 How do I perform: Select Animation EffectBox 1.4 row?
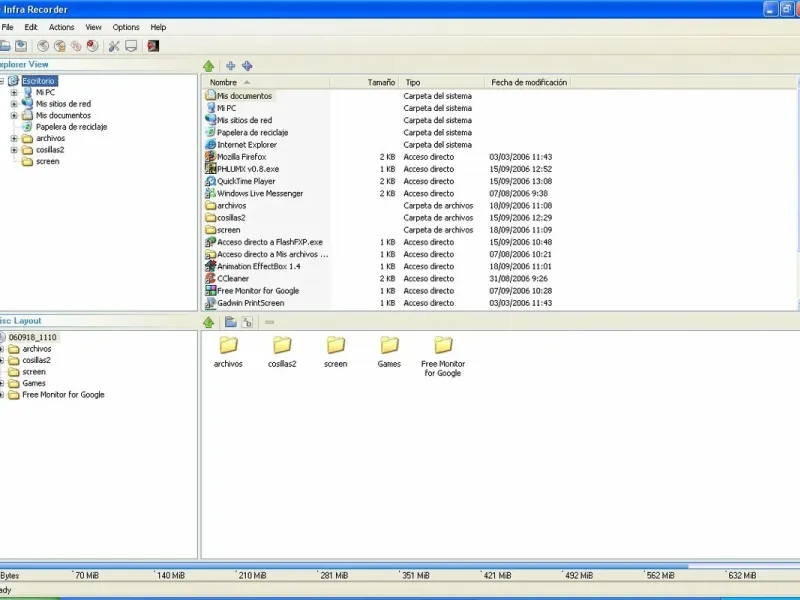pyautogui.click(x=259, y=266)
